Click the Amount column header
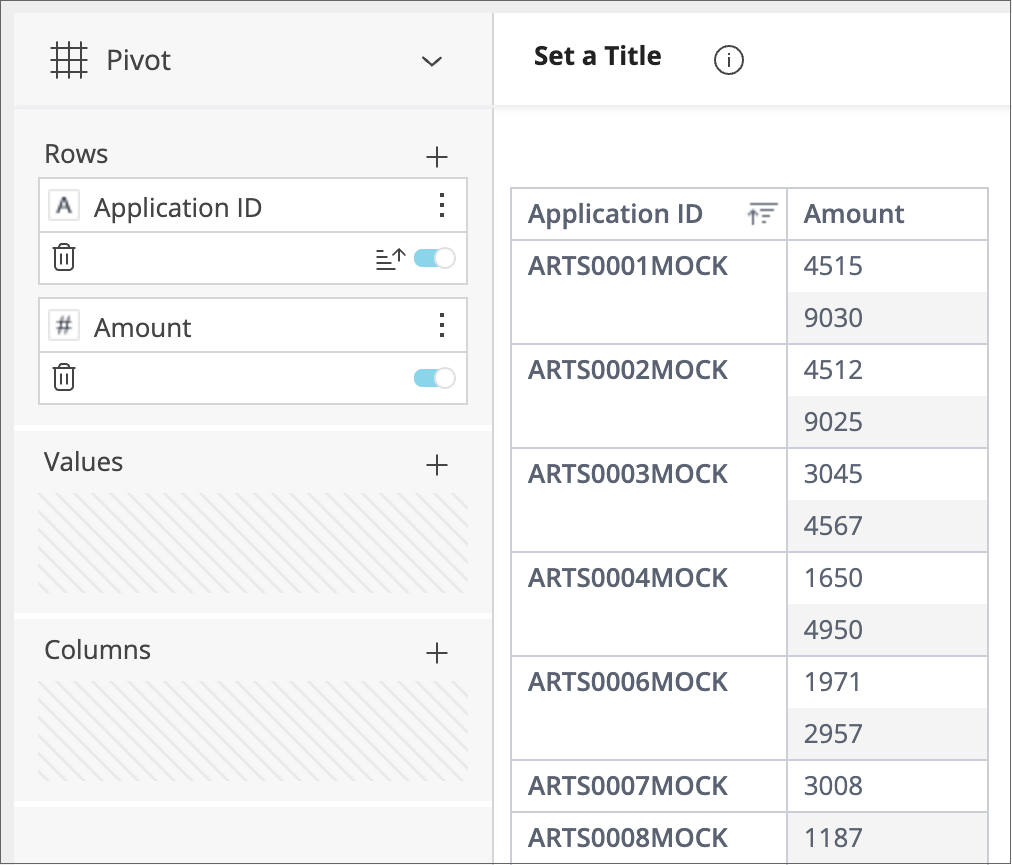Viewport: 1012px width, 865px height. pyautogui.click(x=854, y=214)
